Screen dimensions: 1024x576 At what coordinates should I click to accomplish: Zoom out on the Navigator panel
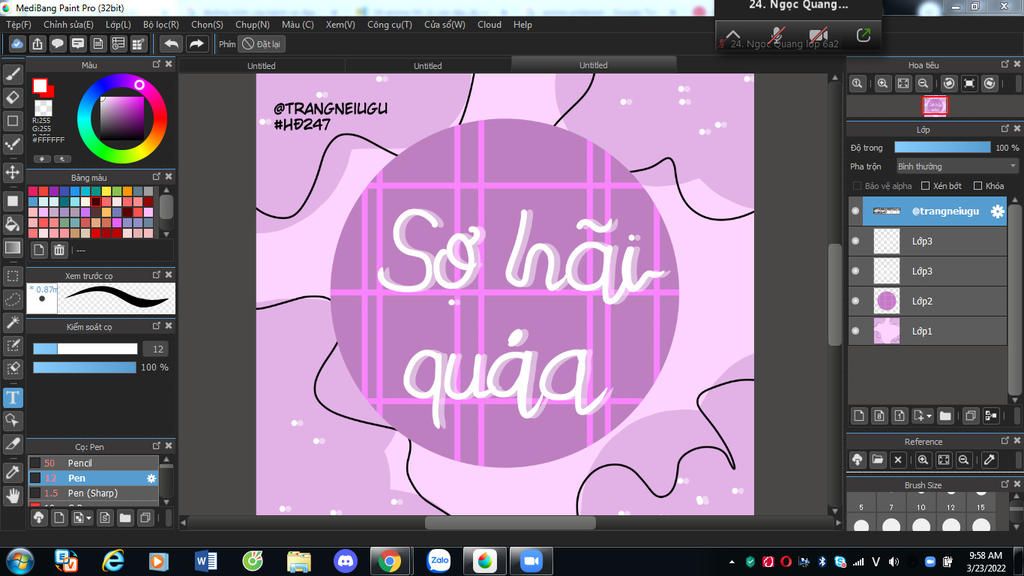click(x=923, y=84)
